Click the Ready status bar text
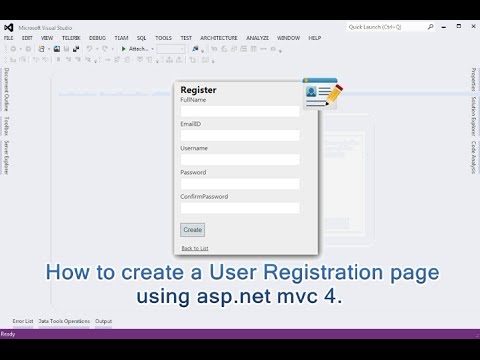Screen dimensions: 480x360 coord(8,334)
